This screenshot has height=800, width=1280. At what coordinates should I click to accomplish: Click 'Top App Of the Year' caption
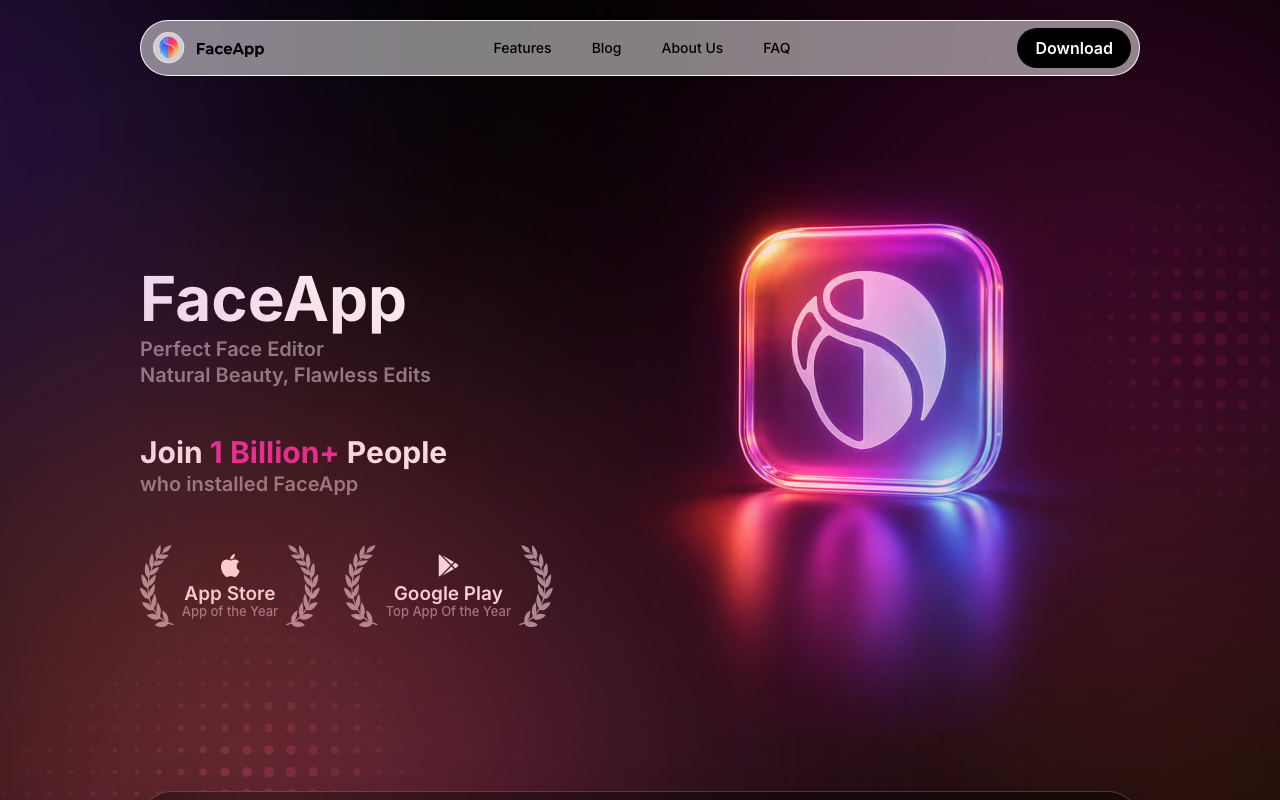pos(448,611)
